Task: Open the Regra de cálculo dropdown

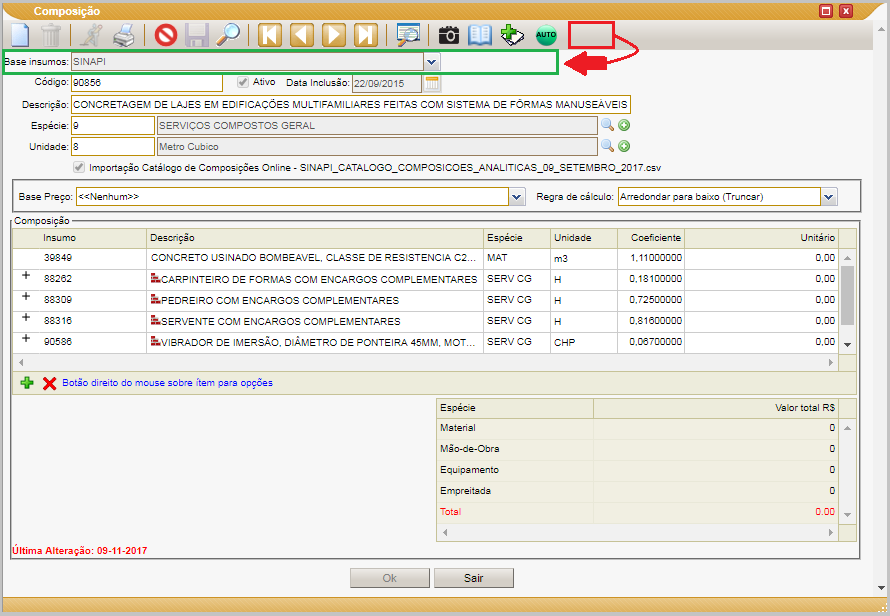Action: pyautogui.click(x=829, y=197)
